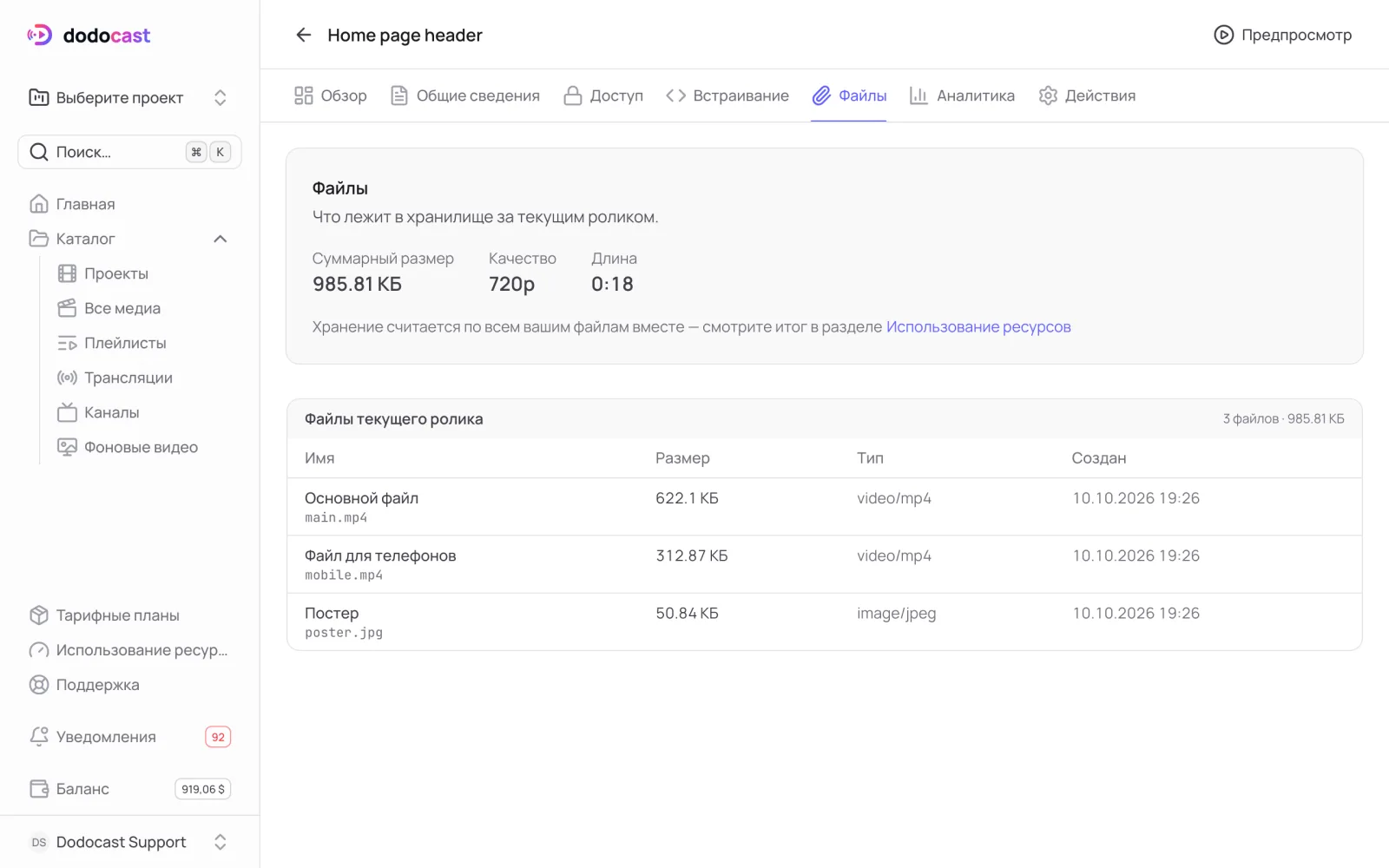1389x868 pixels.
Task: Collapse the Каталог section chevron
Action: pos(221,239)
